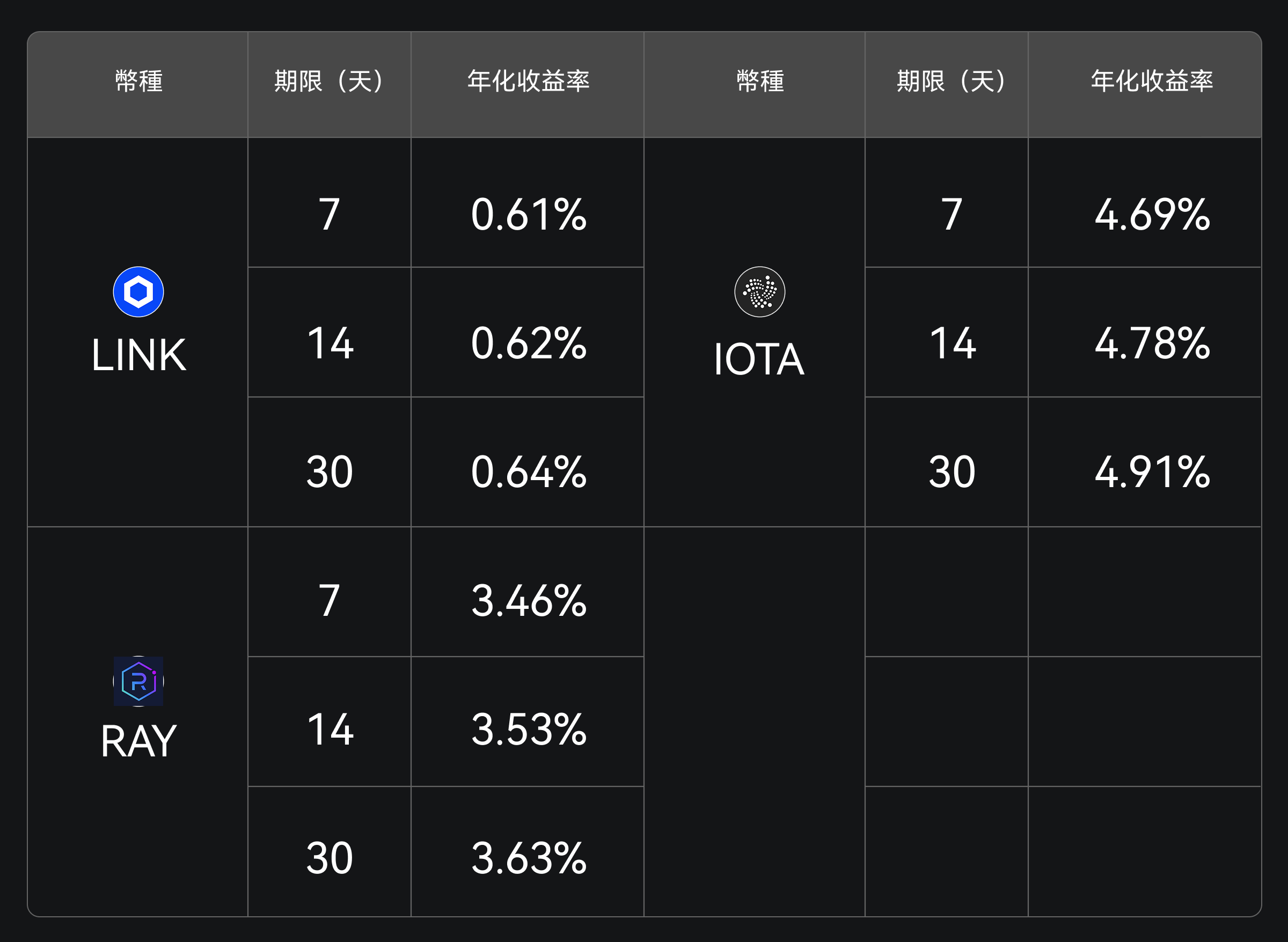This screenshot has width=1288, height=942.
Task: Click the 0.62% annualized yield cell
Action: (x=528, y=344)
